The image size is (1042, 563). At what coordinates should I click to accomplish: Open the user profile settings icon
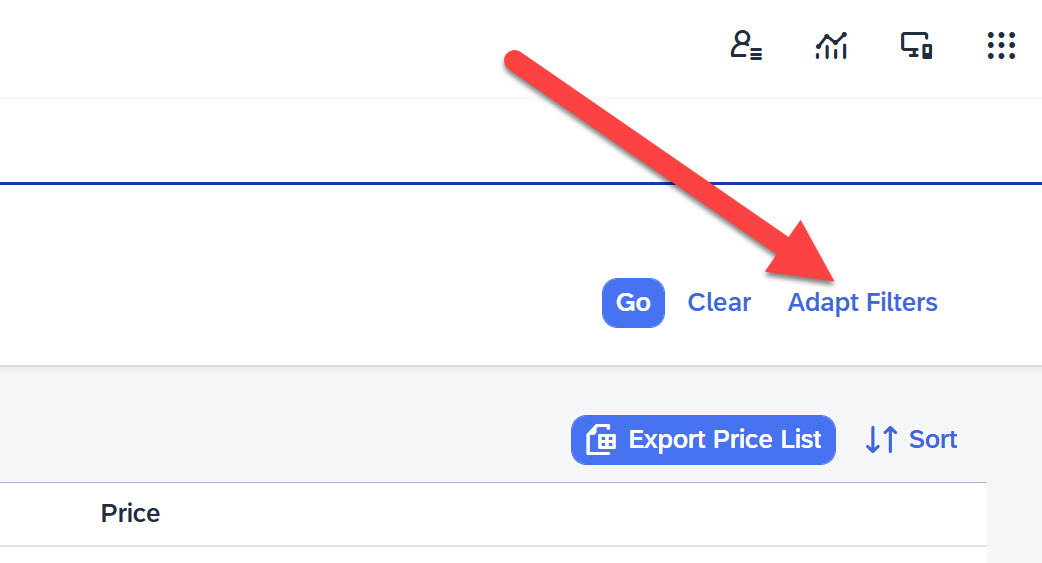[x=746, y=46]
